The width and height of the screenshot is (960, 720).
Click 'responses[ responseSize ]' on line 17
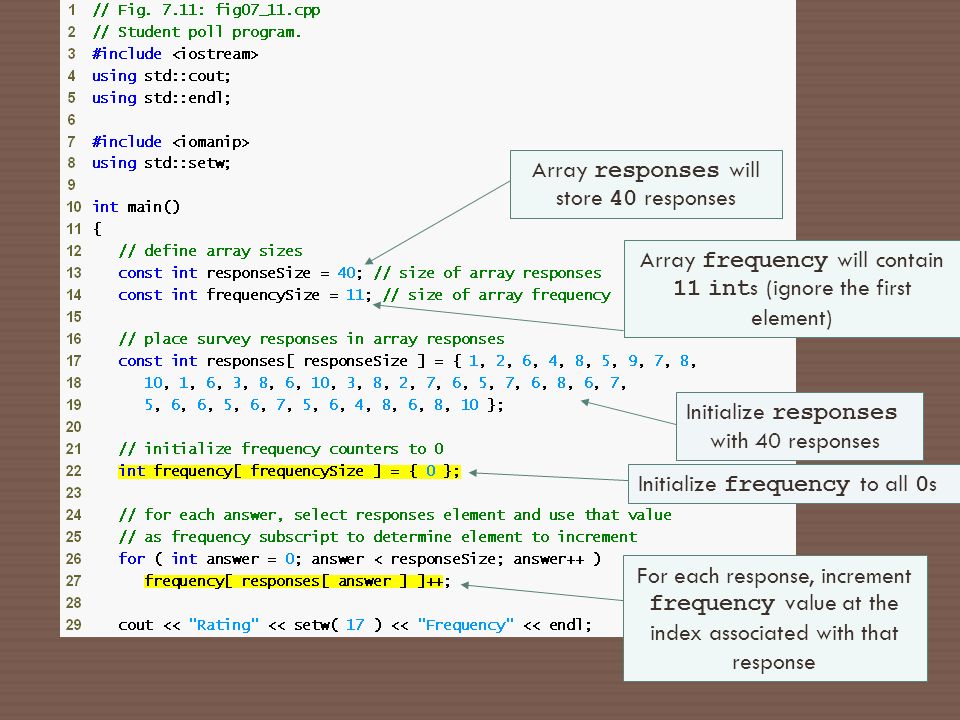point(315,361)
